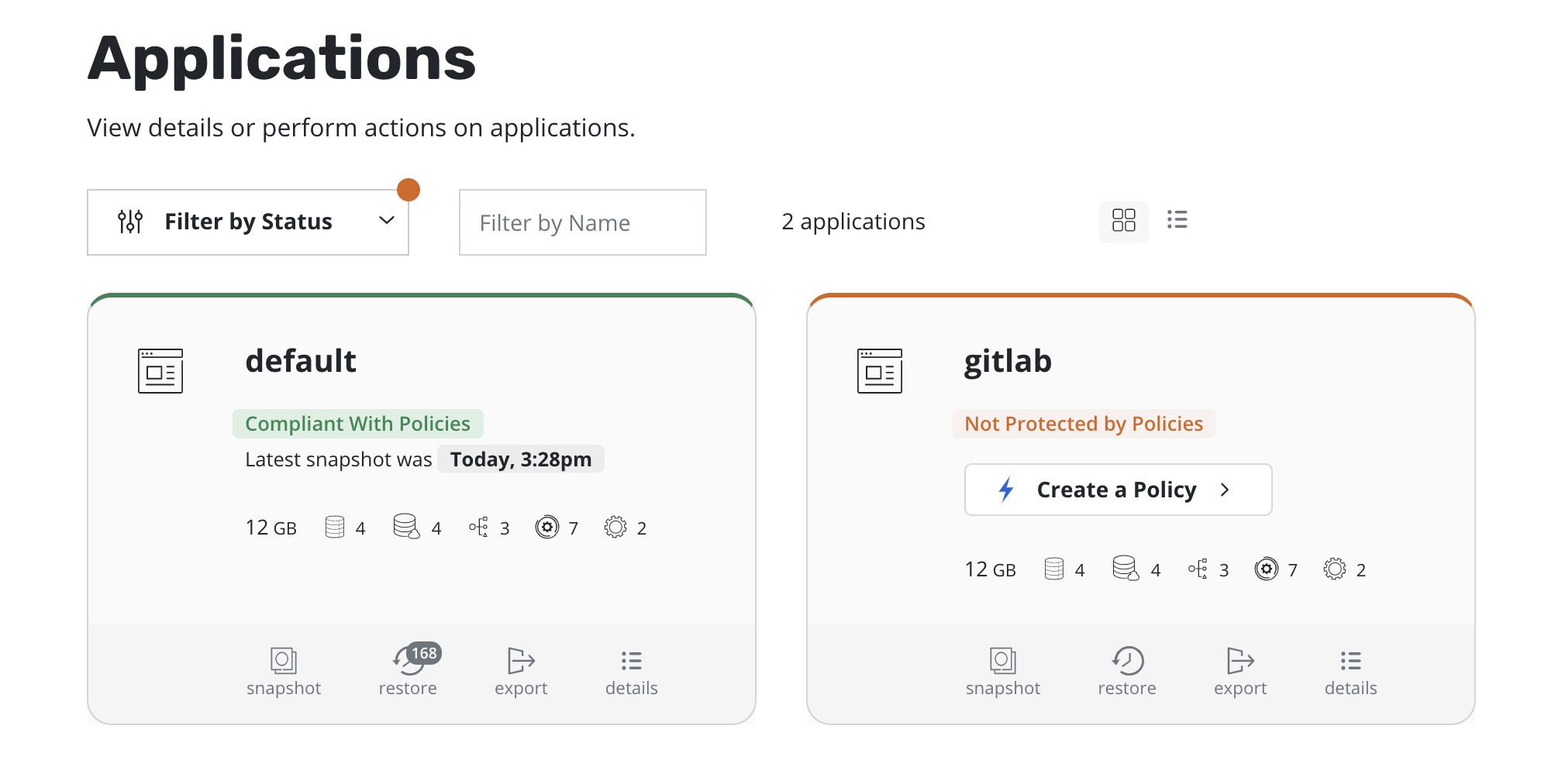This screenshot has height=784, width=1541.
Task: Click the running pods gear icon on default
Action: click(548, 527)
